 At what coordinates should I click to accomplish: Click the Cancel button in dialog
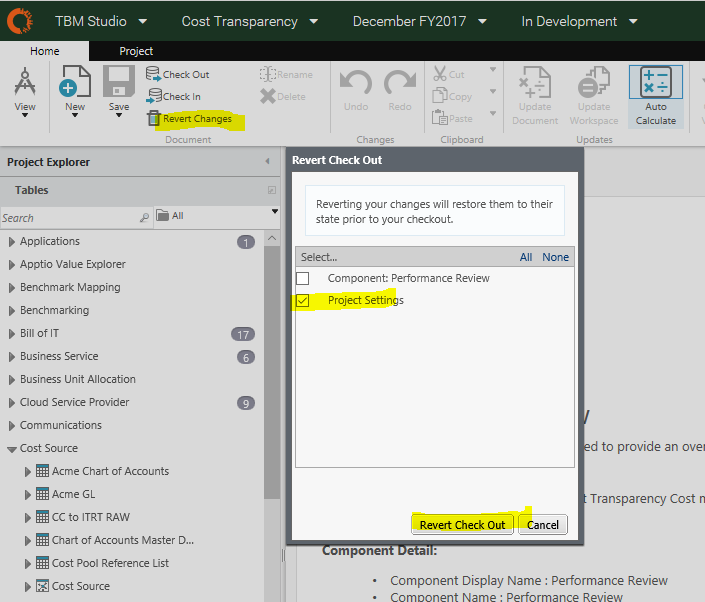click(543, 525)
